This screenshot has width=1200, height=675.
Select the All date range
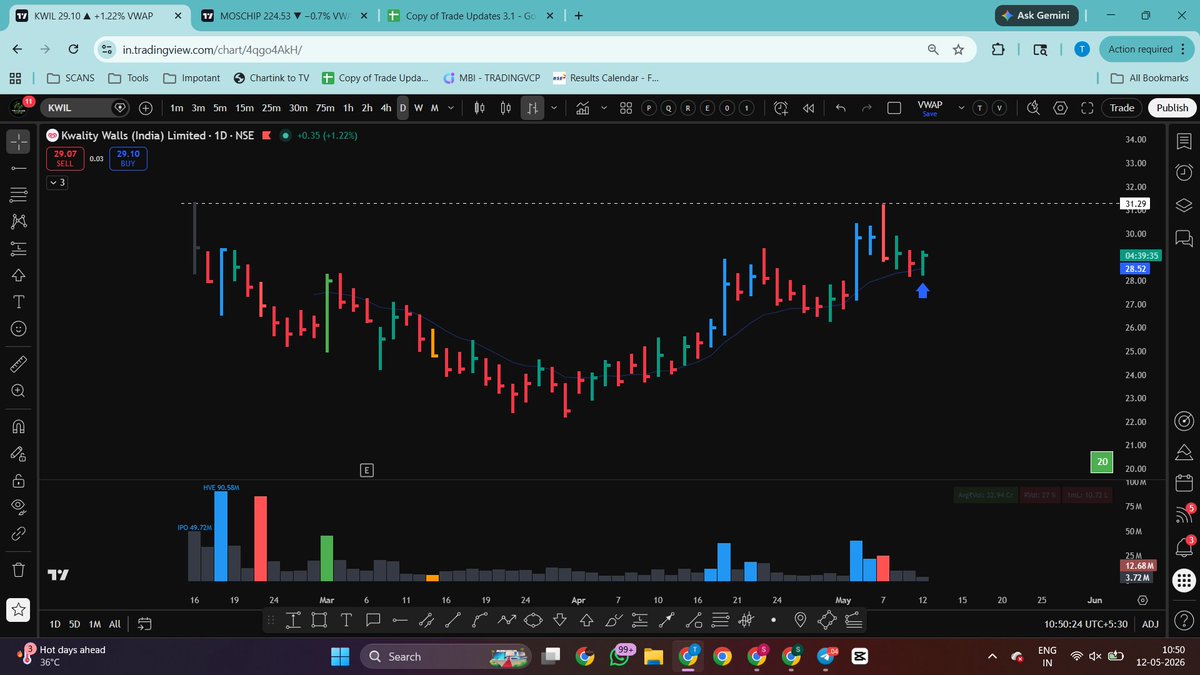[x=115, y=624]
